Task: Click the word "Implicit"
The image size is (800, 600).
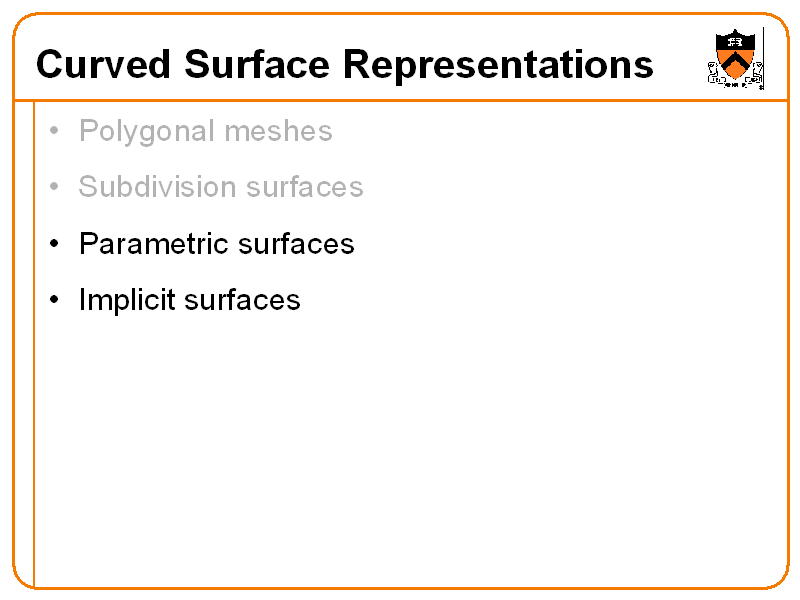Action: click(x=127, y=300)
